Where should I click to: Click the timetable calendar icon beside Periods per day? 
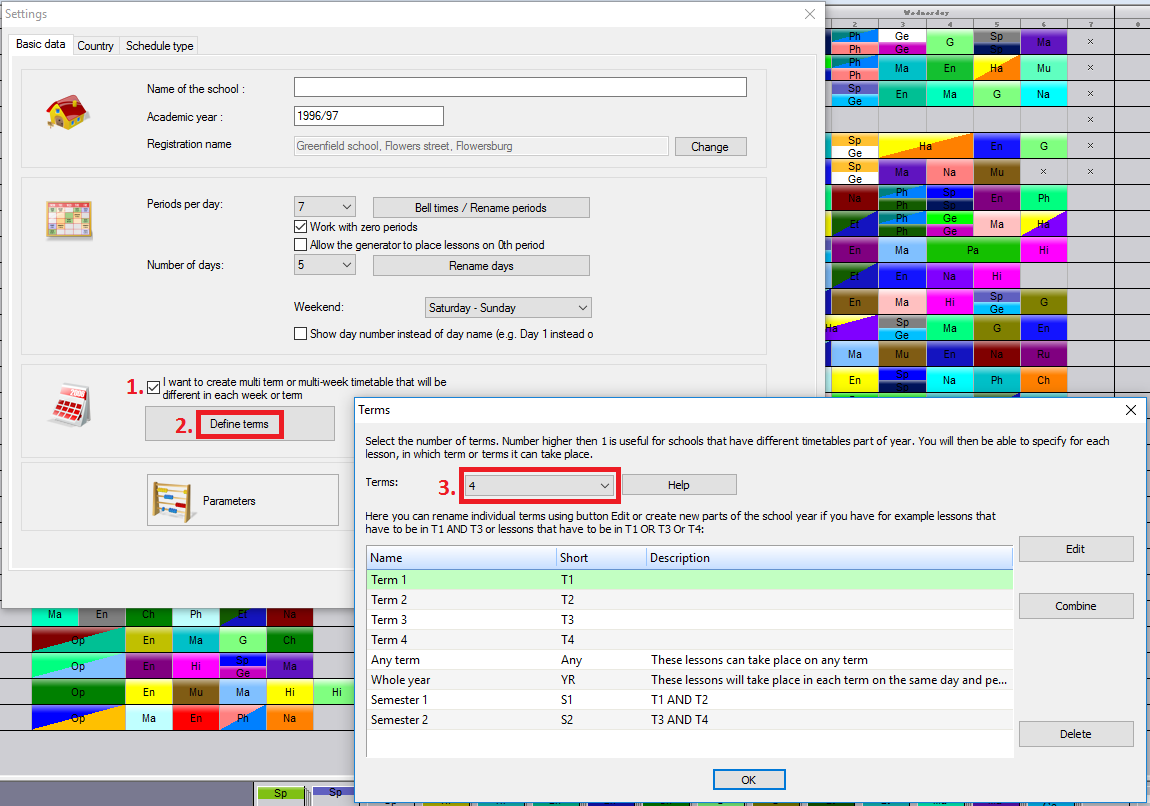tap(69, 219)
